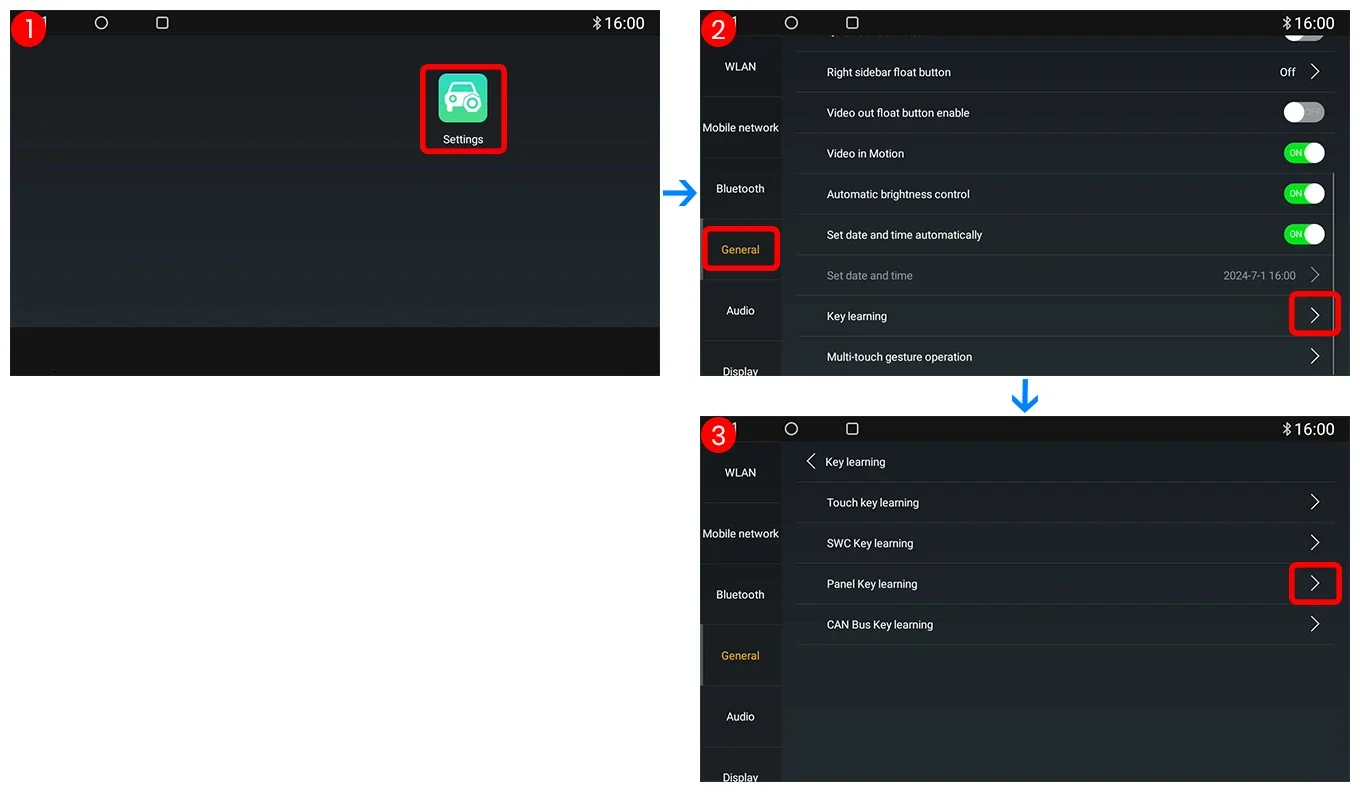The height and width of the screenshot is (792, 1360).
Task: Turn off the Video in Motion switch
Action: tap(1304, 153)
